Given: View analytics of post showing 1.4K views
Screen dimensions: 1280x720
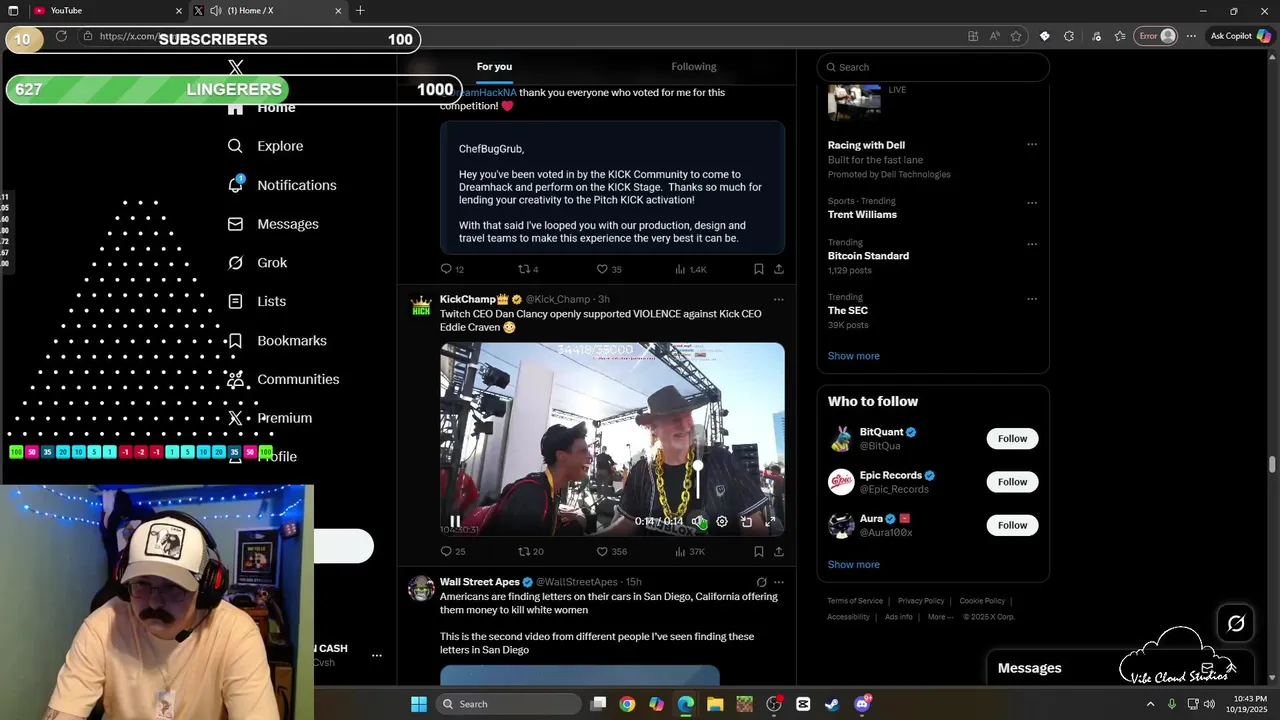Looking at the screenshot, I should pyautogui.click(x=691, y=269).
